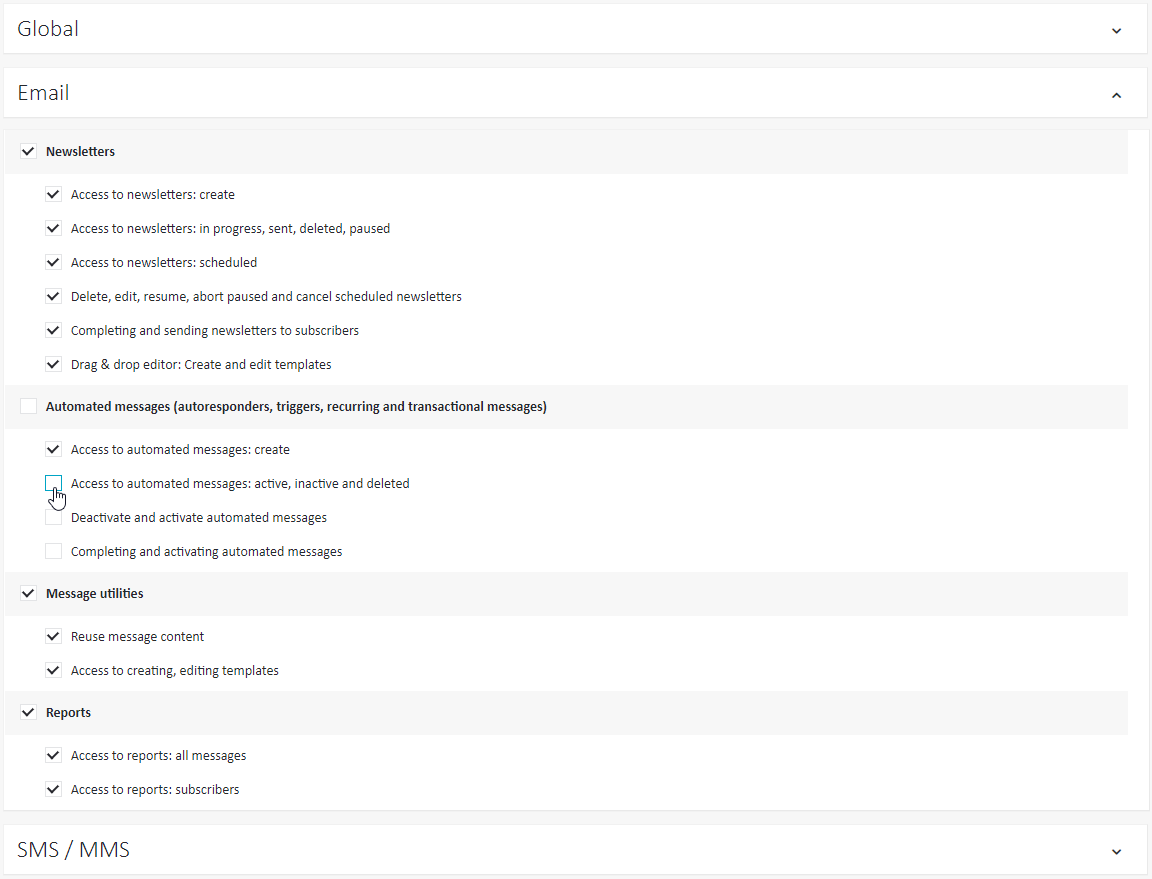Uncheck Delete, edit, resume, abort paused newsletters
The height and width of the screenshot is (879, 1152).
[54, 296]
